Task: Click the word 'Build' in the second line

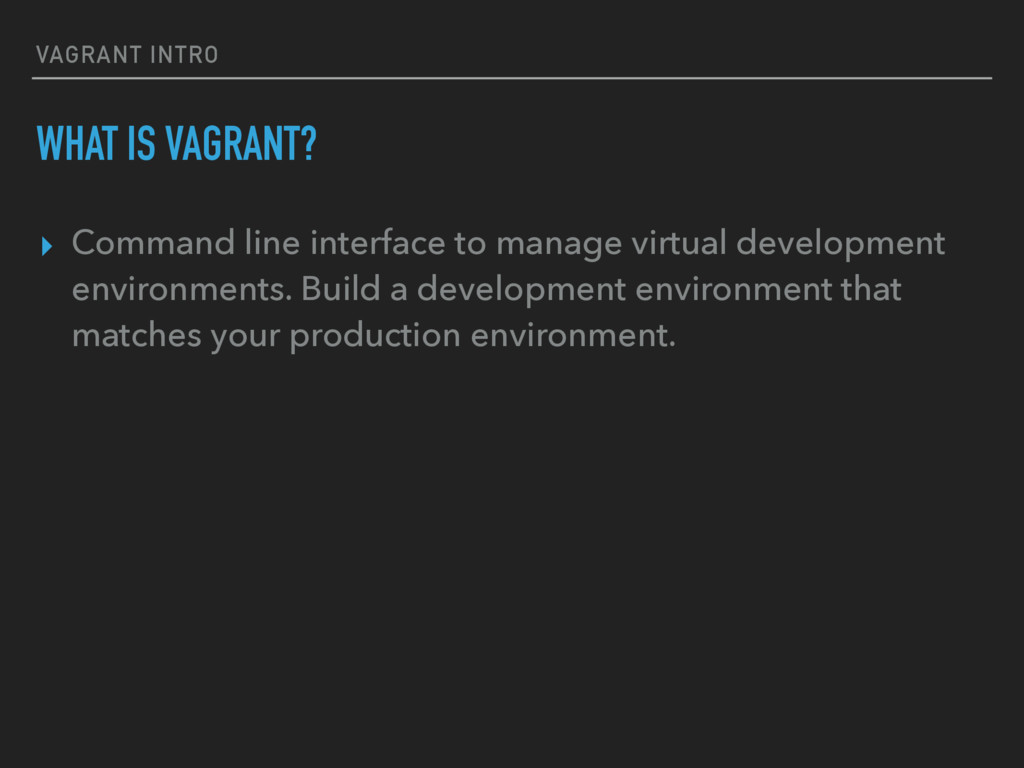Action: 340,288
